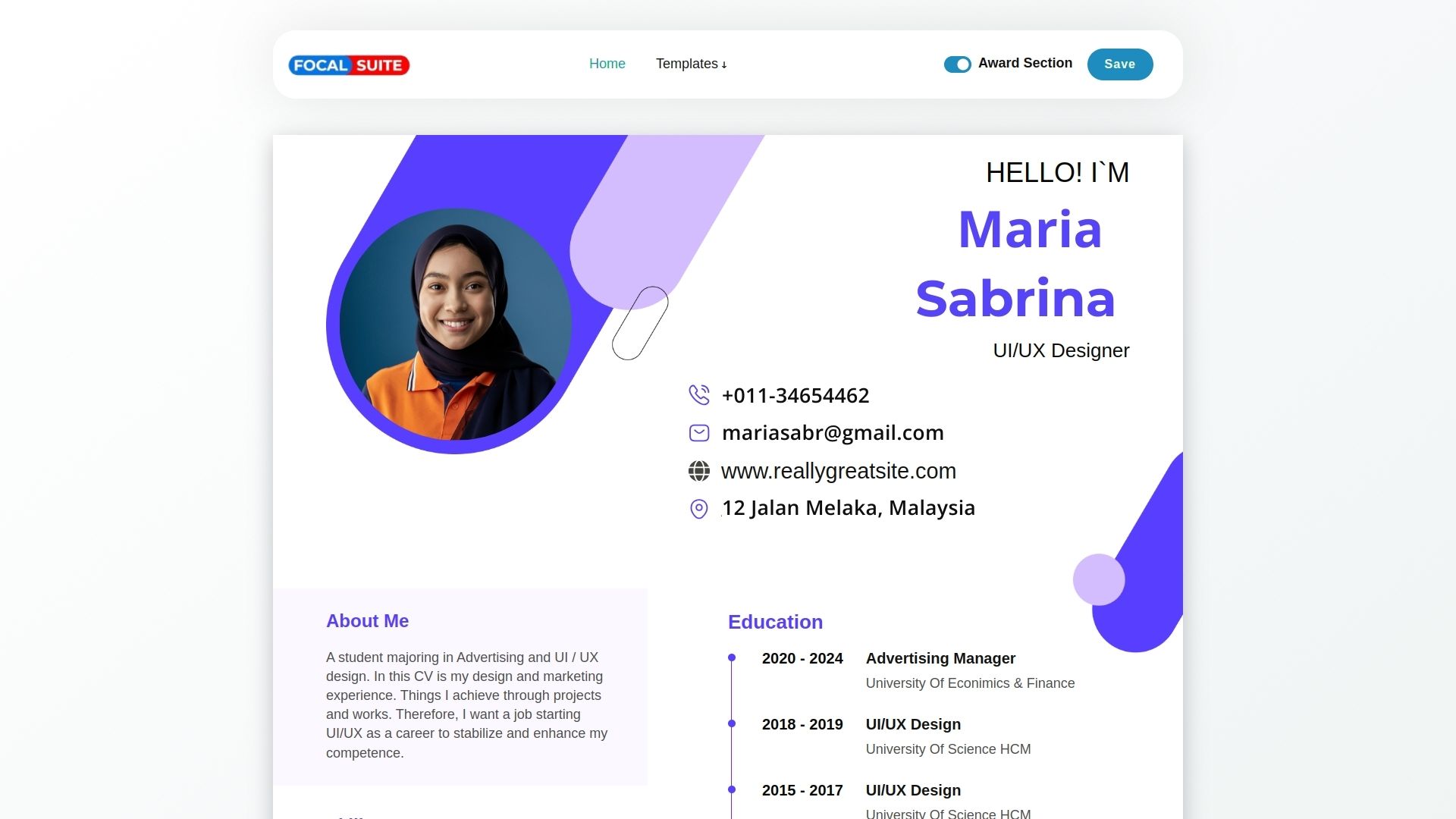Click the Templates dropdown arrow
The height and width of the screenshot is (819, 1456).
coord(724,65)
